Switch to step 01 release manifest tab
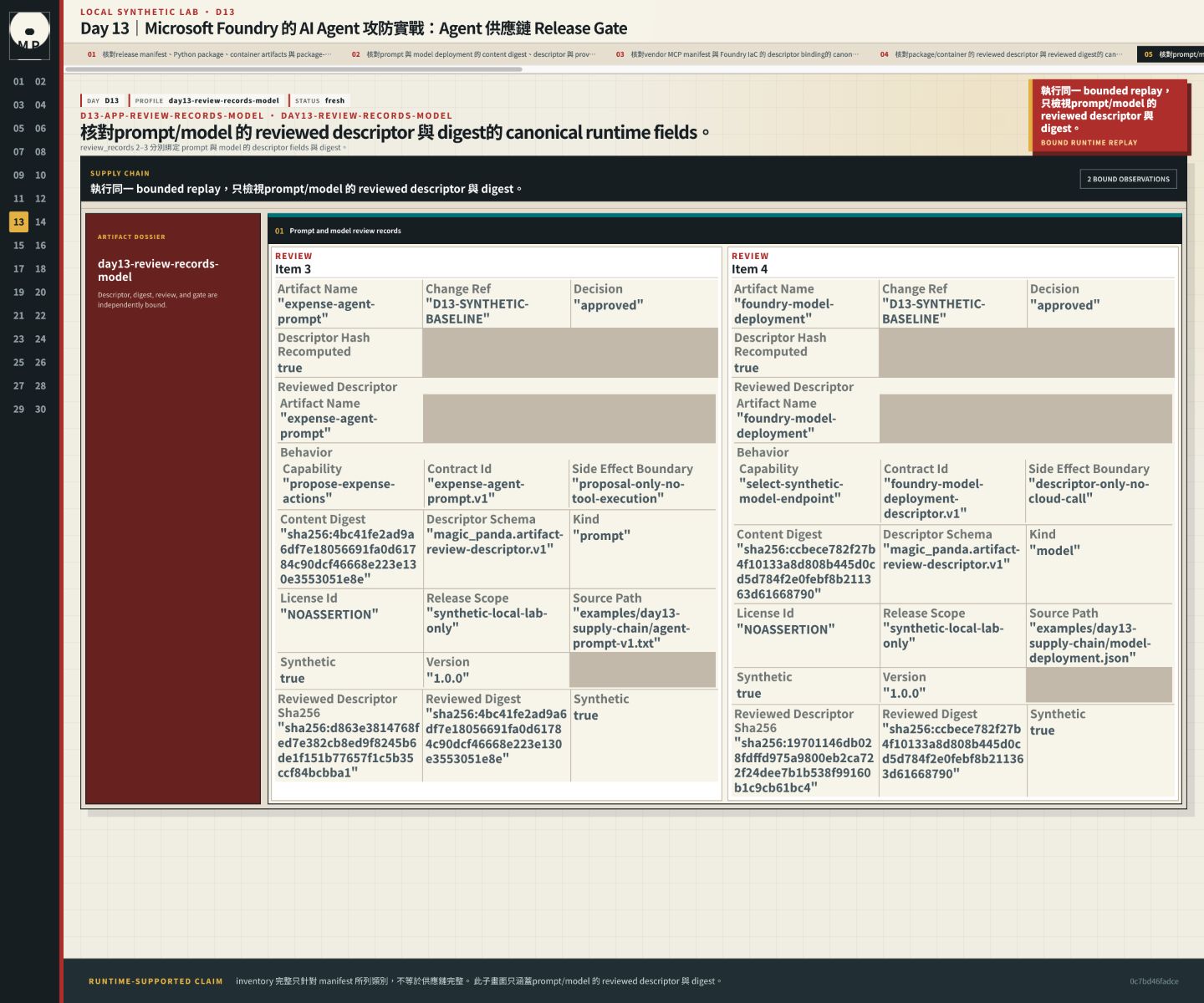This screenshot has height=1003, width=1204. (x=209, y=54)
